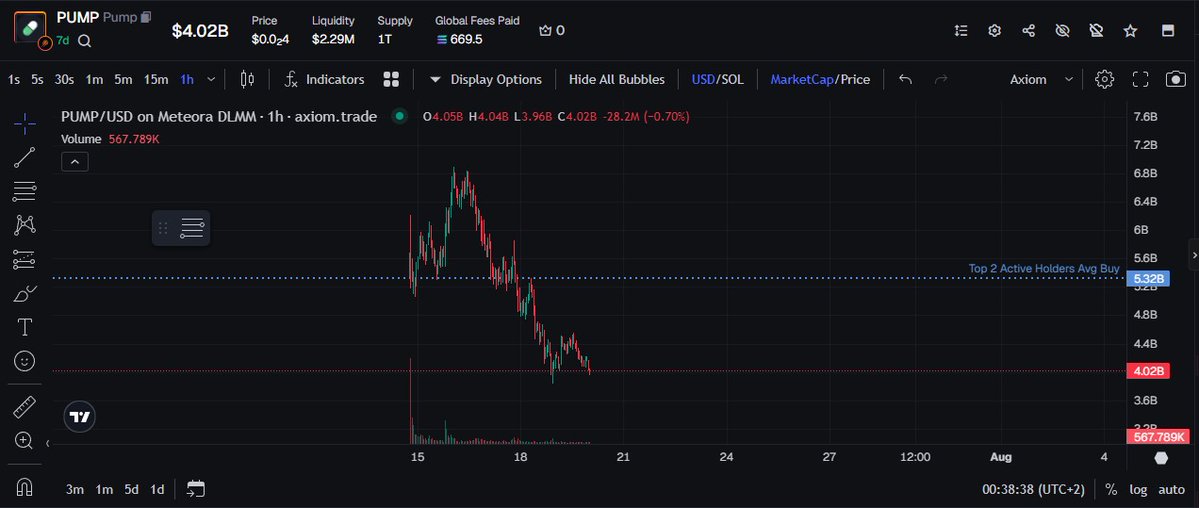Select the 1d date range

tap(157, 490)
